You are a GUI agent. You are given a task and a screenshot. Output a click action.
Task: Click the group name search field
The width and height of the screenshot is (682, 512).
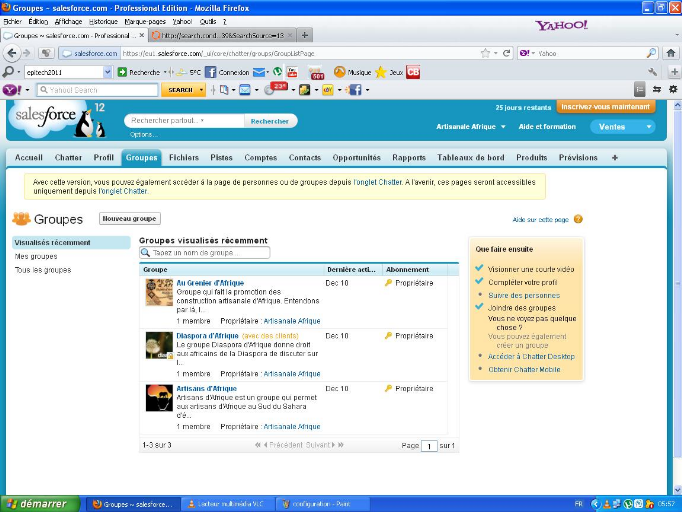click(205, 252)
